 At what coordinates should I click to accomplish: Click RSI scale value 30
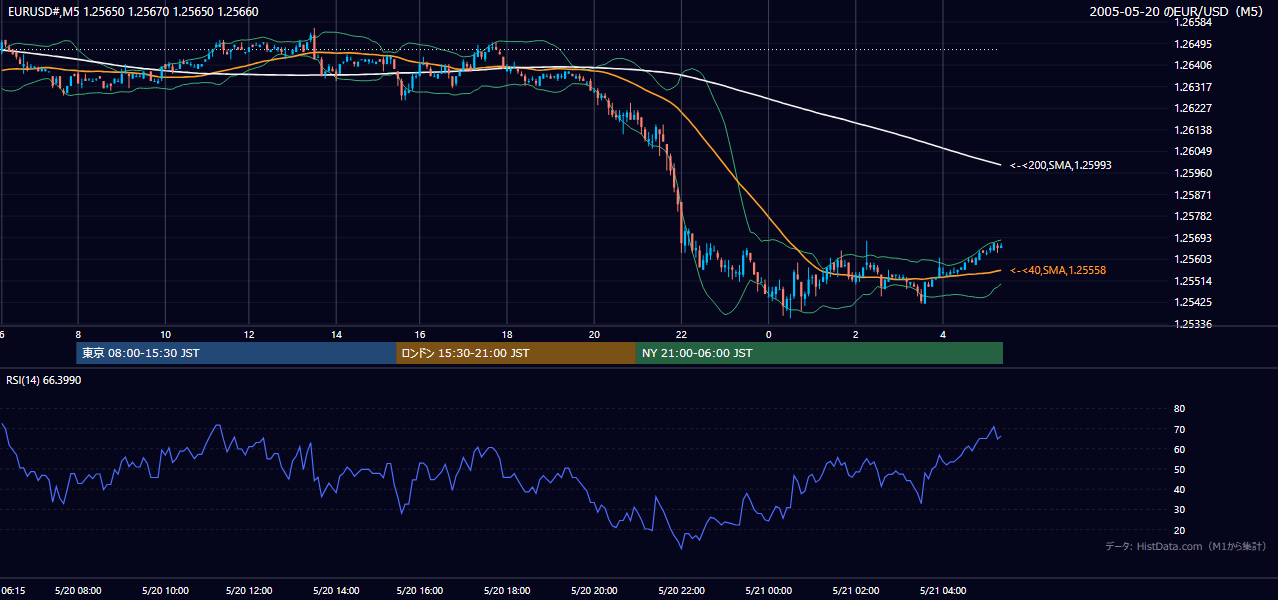(1179, 510)
